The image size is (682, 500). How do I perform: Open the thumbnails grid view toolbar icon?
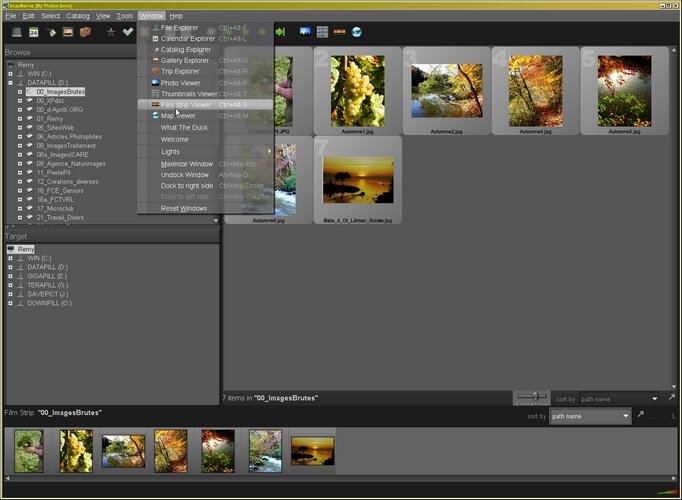point(322,32)
